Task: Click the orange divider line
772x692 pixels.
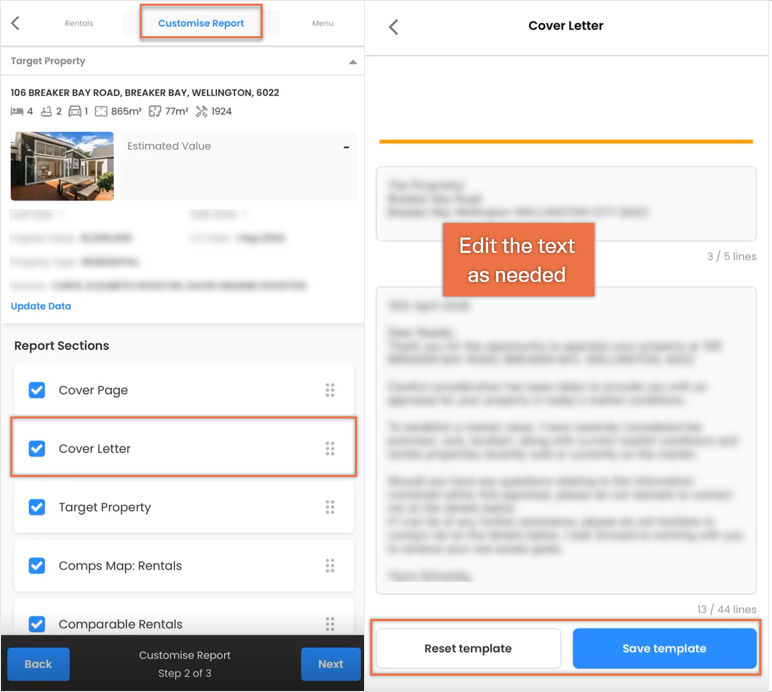Action: (566, 142)
